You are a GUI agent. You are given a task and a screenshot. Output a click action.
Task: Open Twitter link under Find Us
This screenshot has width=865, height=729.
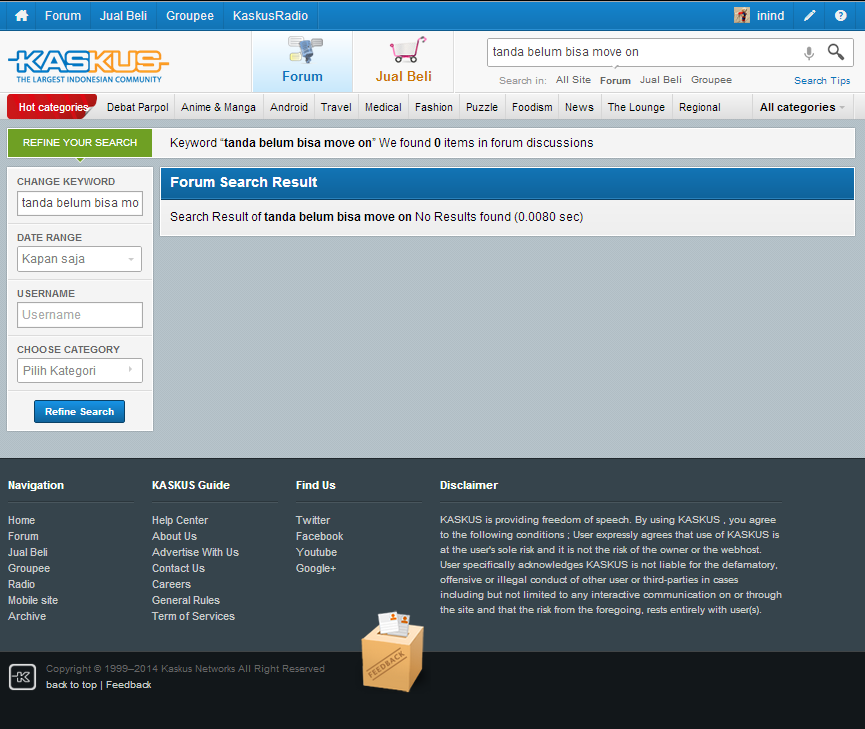(313, 520)
